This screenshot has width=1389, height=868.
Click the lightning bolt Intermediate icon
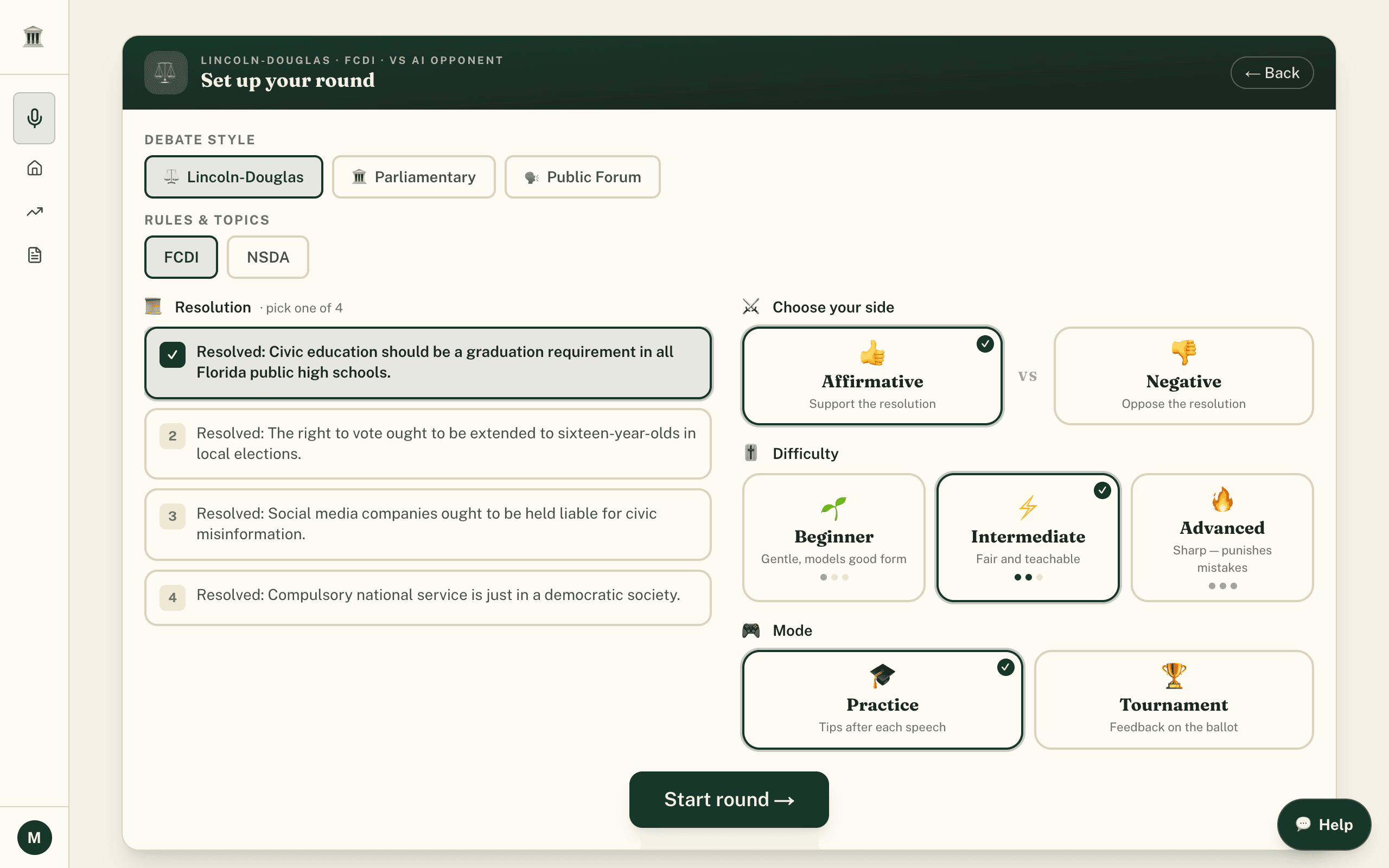coord(1028,508)
